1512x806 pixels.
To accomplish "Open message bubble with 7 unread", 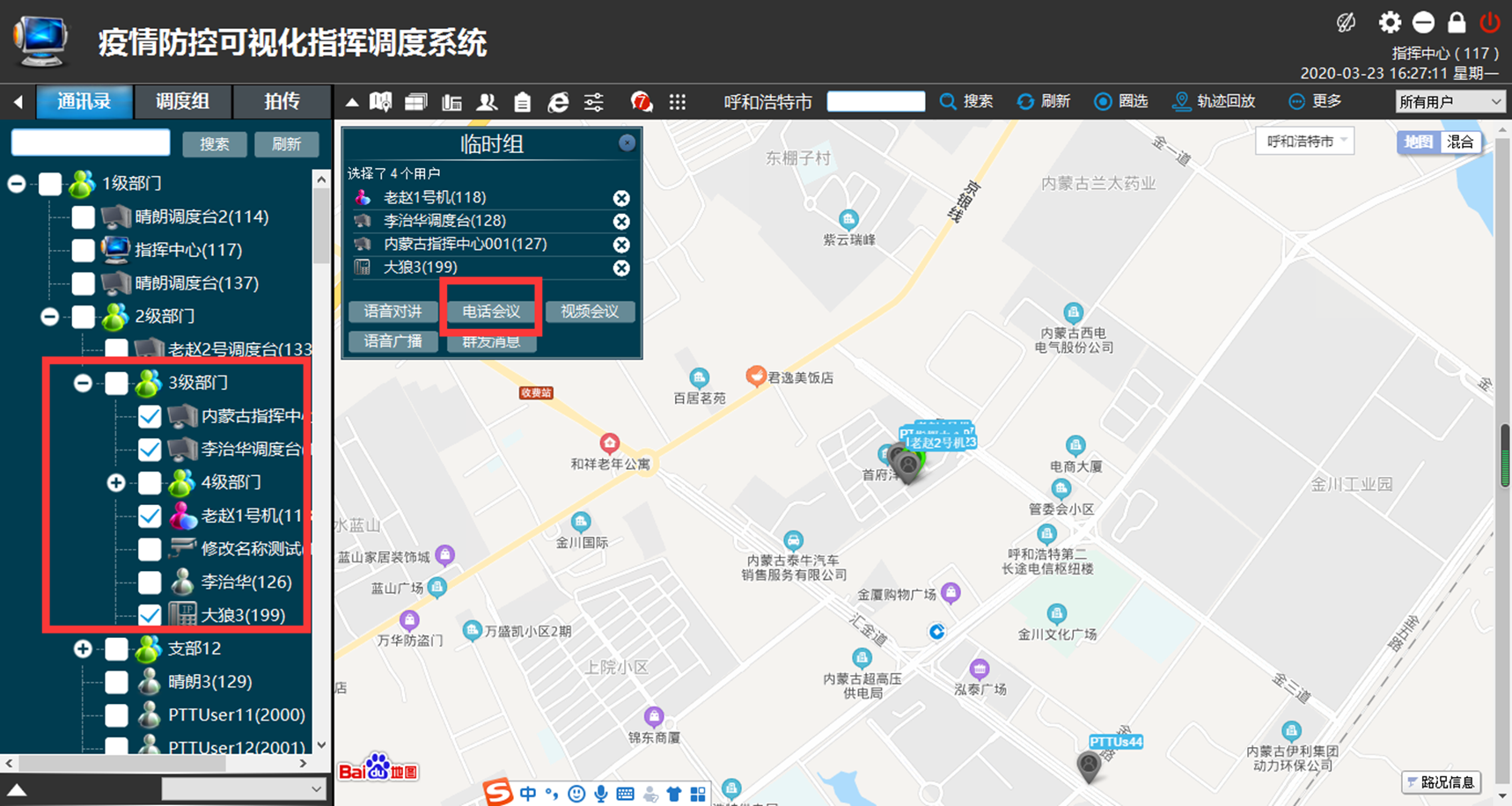I will [x=641, y=102].
